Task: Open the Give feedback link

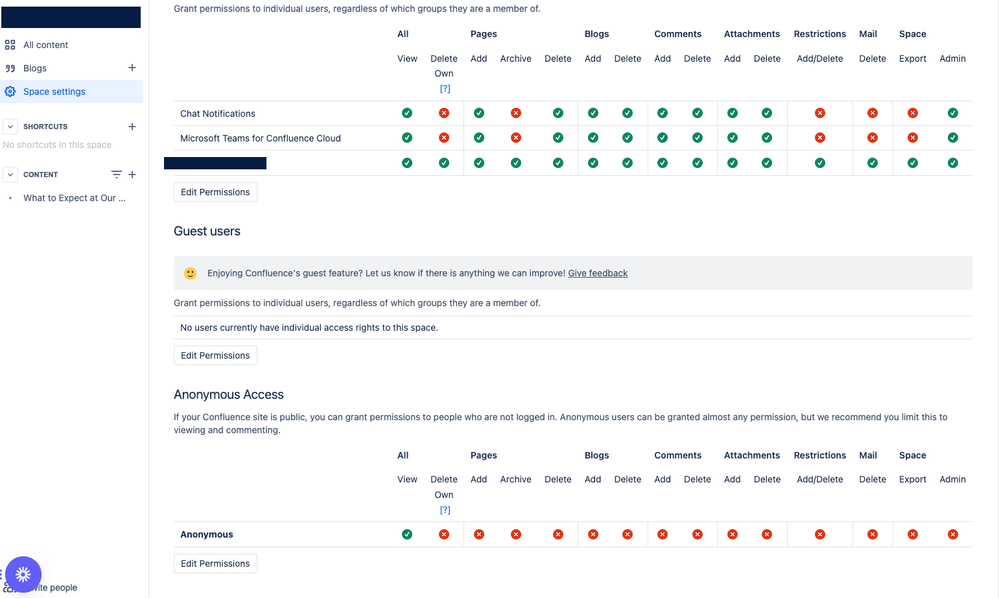Action: tap(598, 273)
